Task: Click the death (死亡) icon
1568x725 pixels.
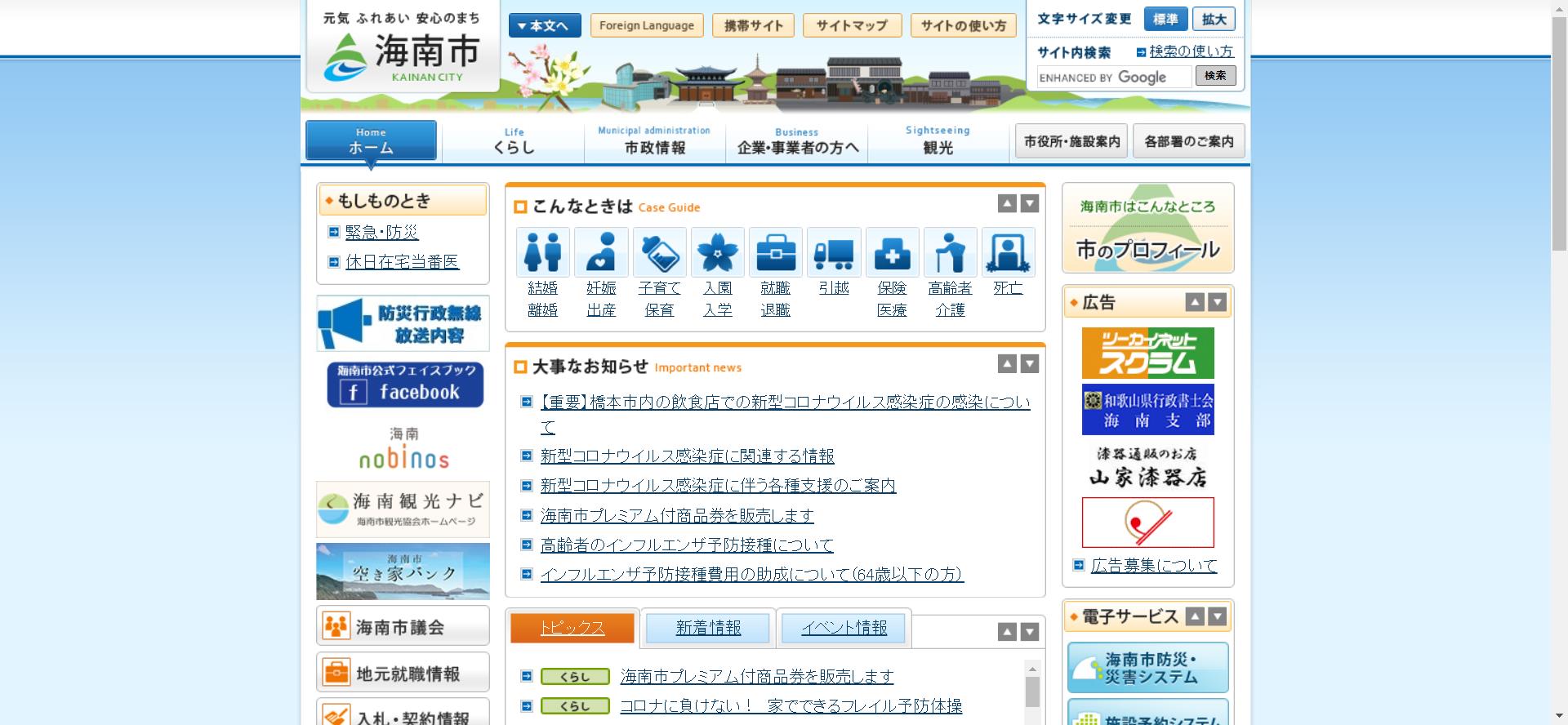Action: (x=1009, y=252)
